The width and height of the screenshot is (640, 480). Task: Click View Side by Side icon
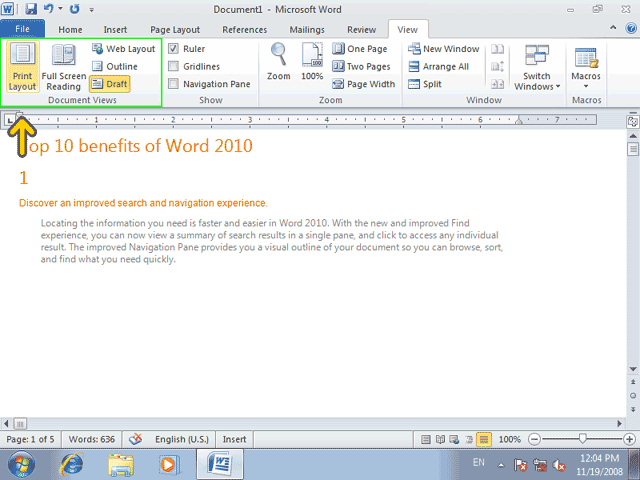click(x=497, y=49)
